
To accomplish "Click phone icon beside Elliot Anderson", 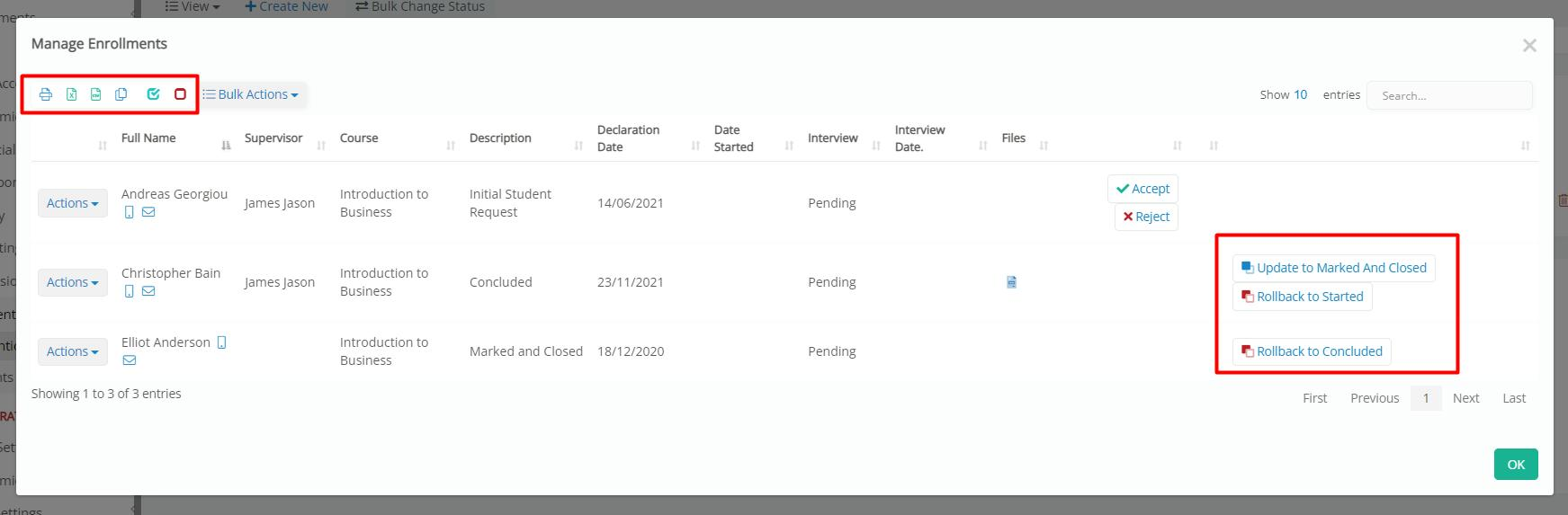I will pos(221,342).
